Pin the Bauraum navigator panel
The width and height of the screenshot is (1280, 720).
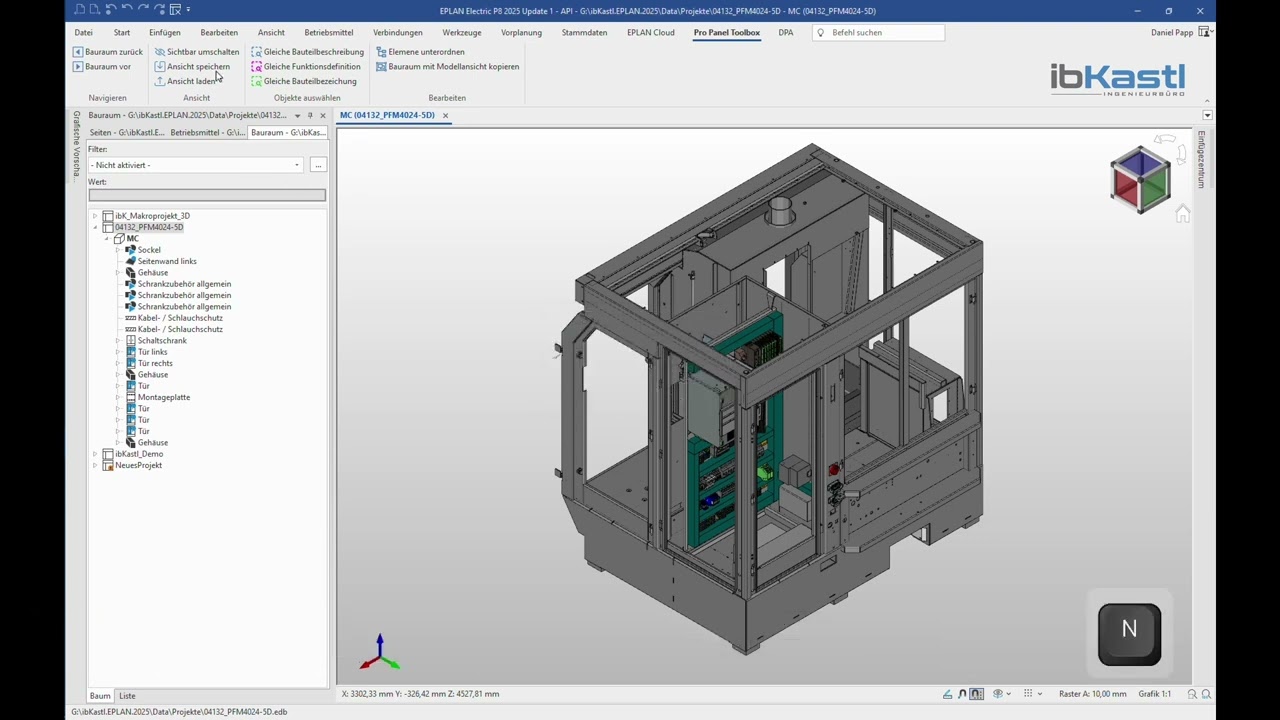coord(310,115)
